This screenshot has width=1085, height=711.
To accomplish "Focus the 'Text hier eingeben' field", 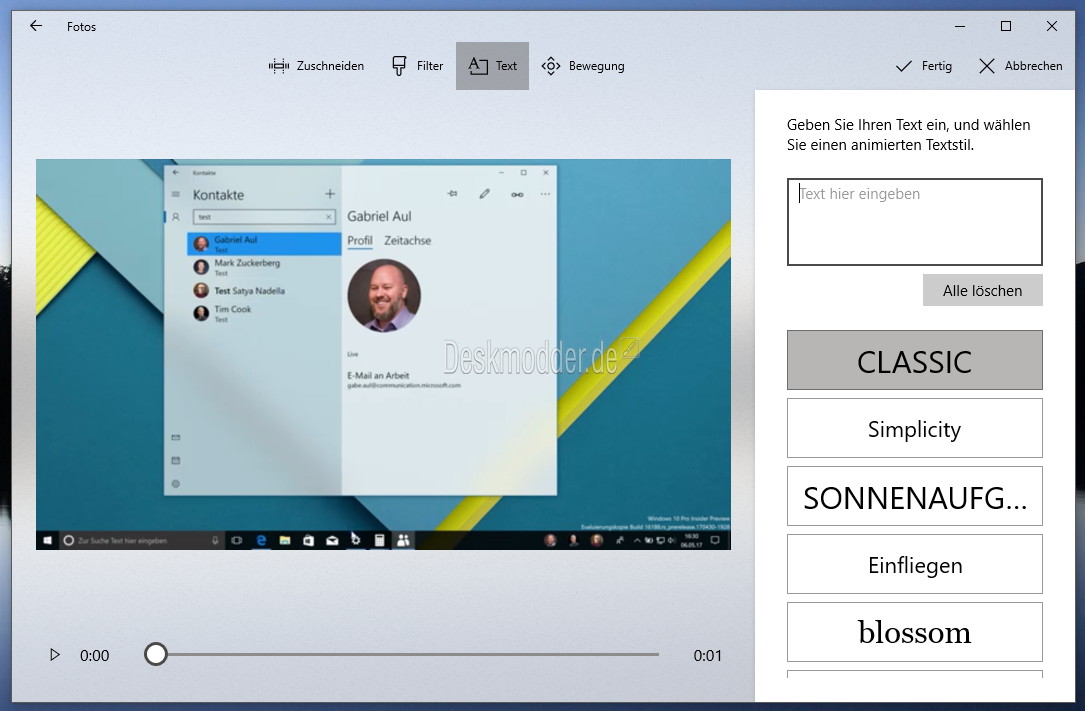I will coord(914,222).
